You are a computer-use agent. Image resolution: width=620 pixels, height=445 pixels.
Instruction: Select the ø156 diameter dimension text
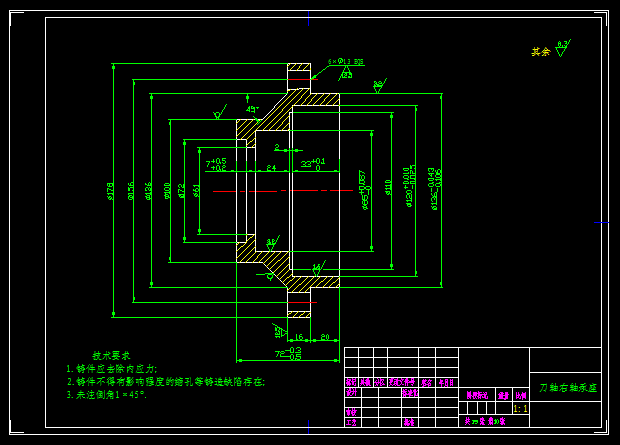[x=131, y=191]
